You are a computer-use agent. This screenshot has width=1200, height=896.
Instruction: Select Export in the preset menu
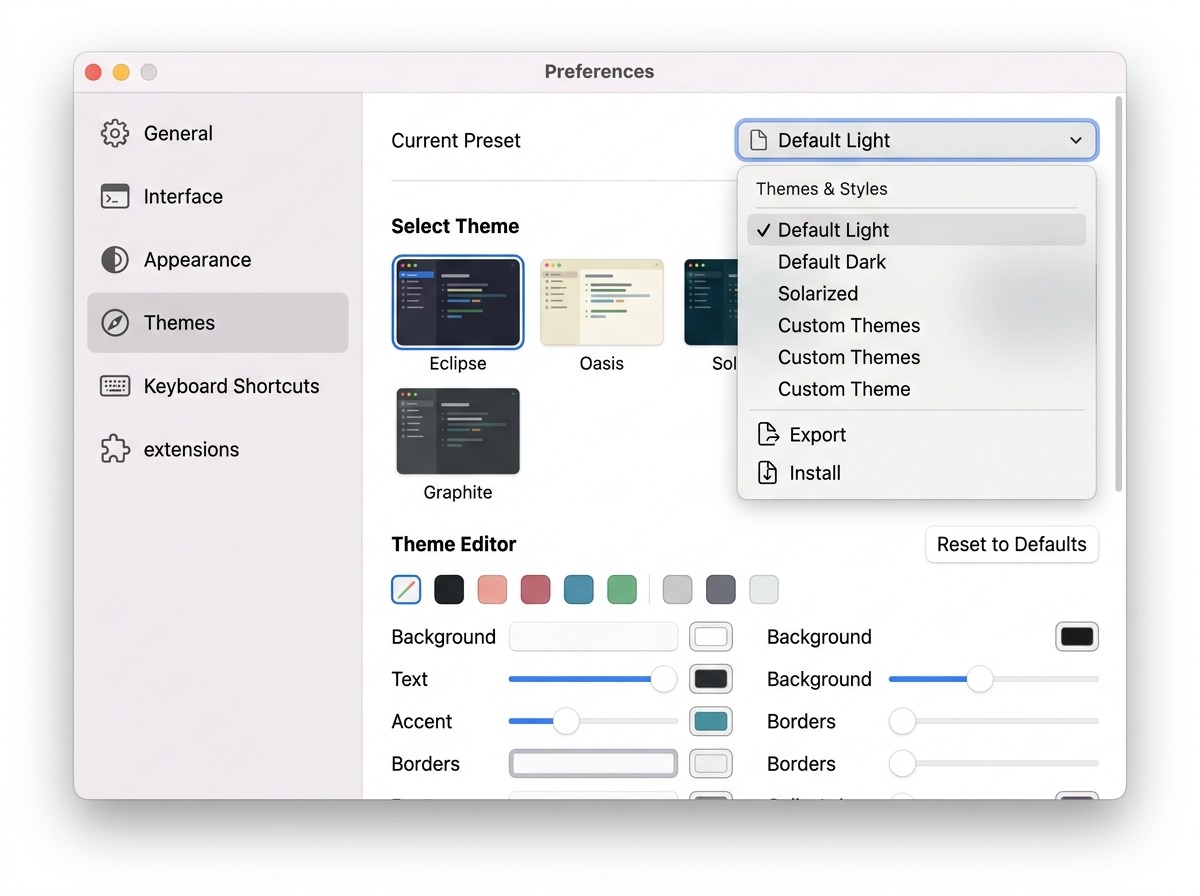[916, 434]
